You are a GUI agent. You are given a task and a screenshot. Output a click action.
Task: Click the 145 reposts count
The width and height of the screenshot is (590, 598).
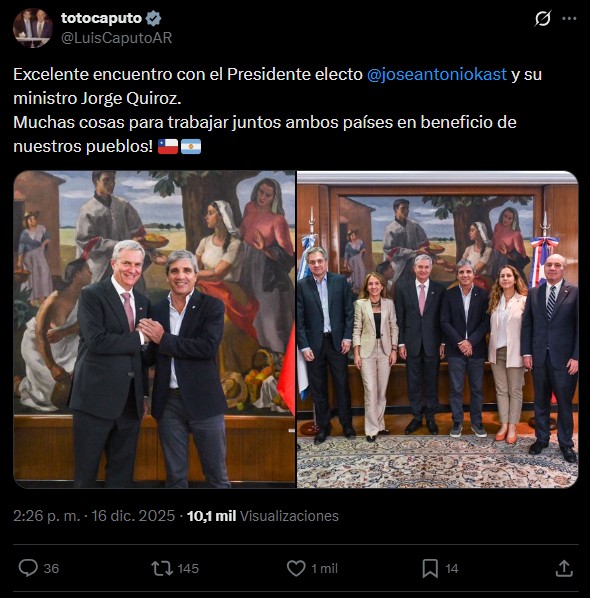click(x=188, y=568)
